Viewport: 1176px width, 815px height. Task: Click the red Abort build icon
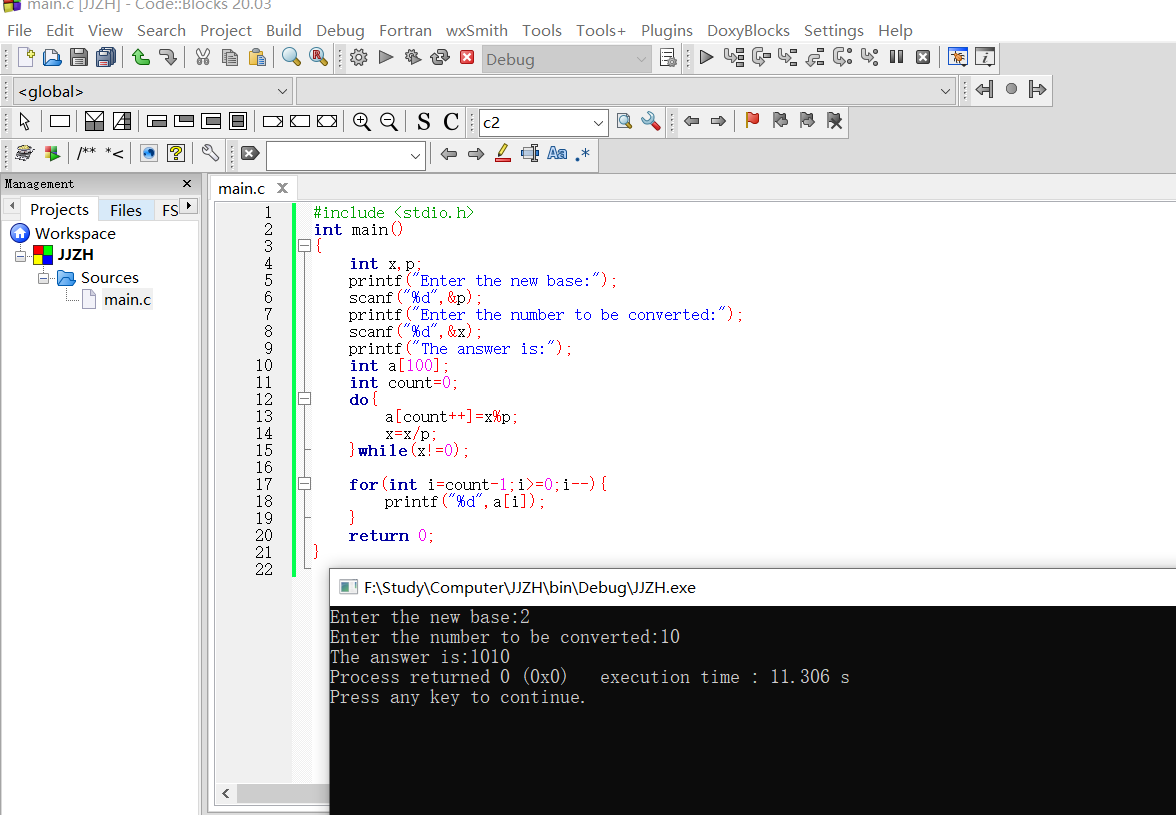tap(467, 58)
